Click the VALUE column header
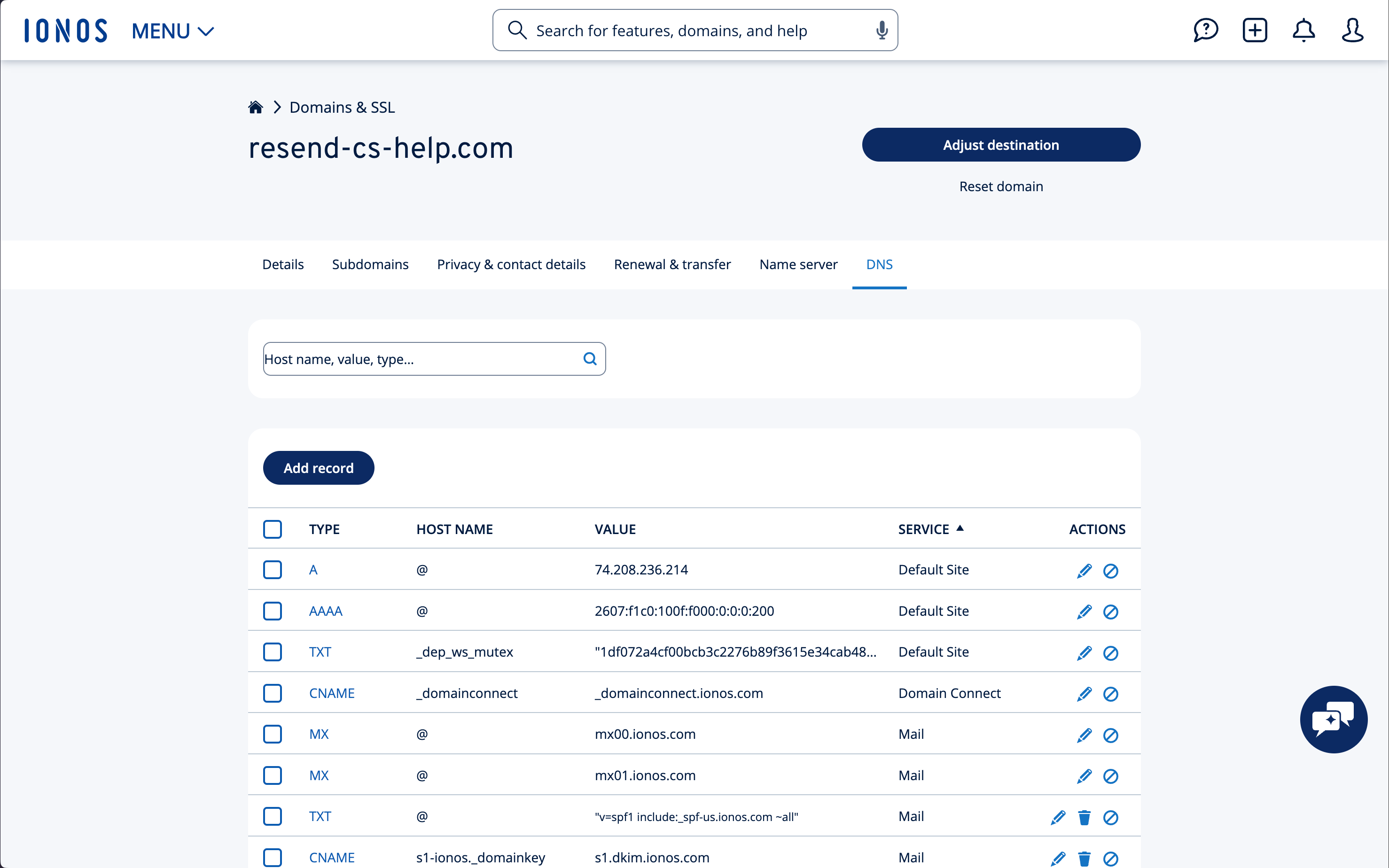 tap(615, 529)
